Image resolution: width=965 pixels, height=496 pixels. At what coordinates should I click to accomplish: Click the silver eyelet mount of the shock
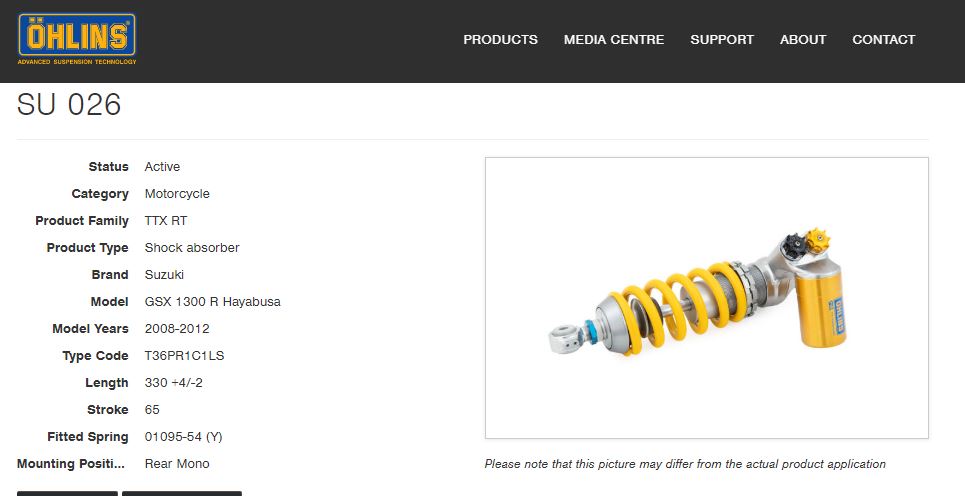tap(565, 339)
